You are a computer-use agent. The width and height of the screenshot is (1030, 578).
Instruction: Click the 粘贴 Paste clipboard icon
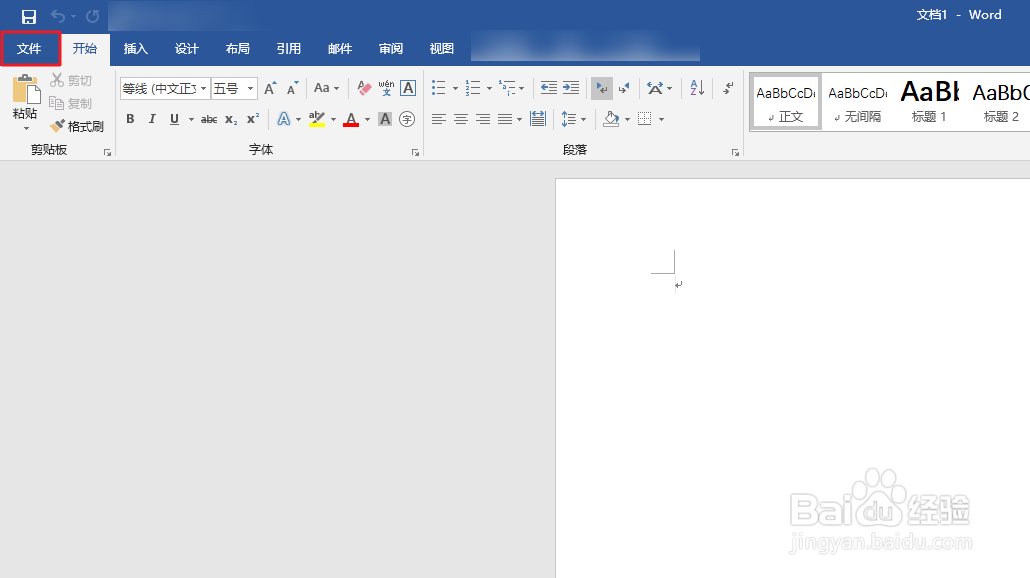pyautogui.click(x=25, y=89)
